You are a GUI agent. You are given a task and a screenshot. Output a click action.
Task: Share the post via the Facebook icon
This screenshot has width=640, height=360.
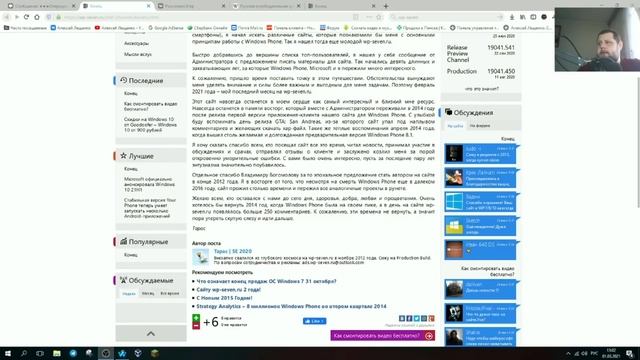[x=409, y=318]
